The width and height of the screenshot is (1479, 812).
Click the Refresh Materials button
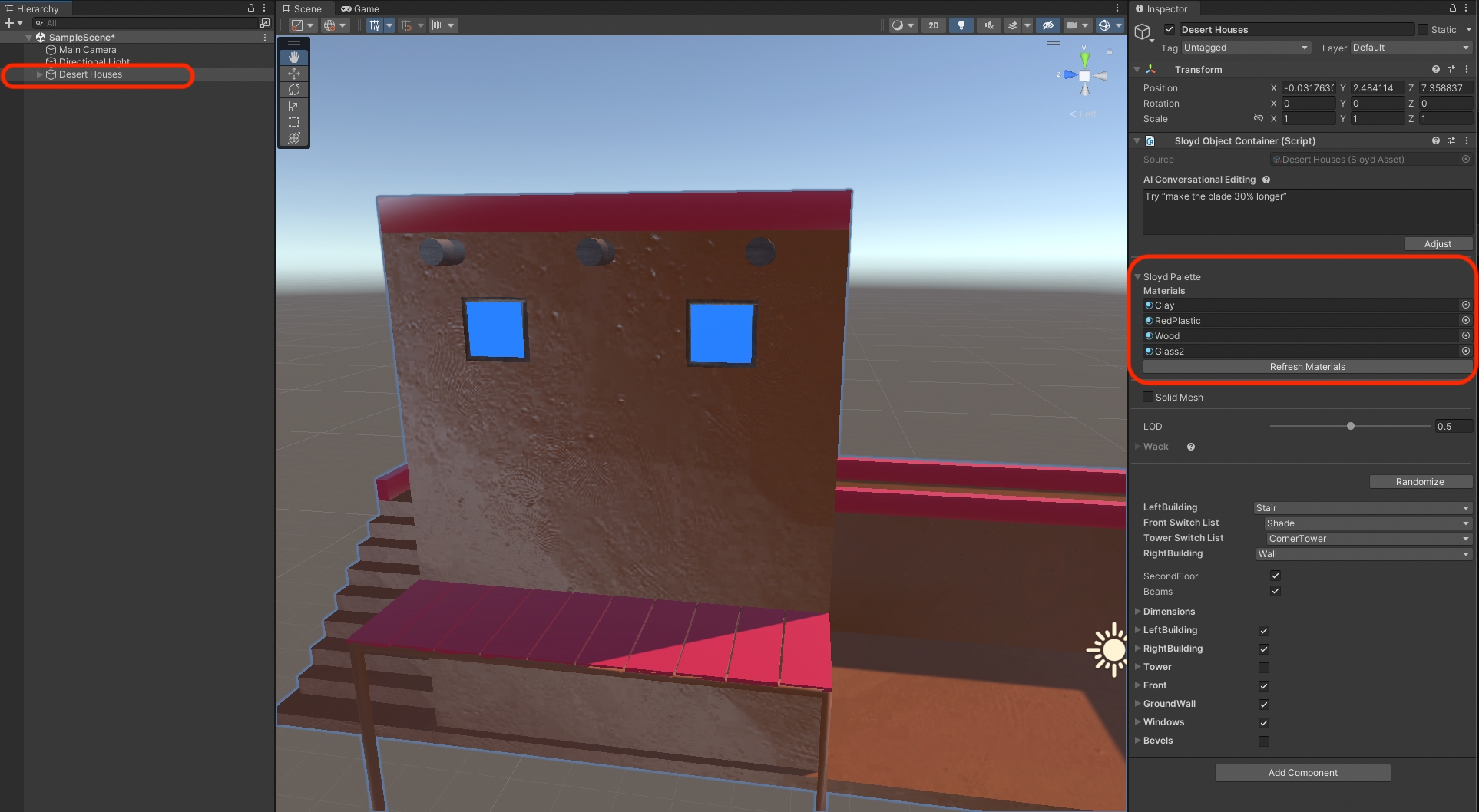click(x=1307, y=367)
